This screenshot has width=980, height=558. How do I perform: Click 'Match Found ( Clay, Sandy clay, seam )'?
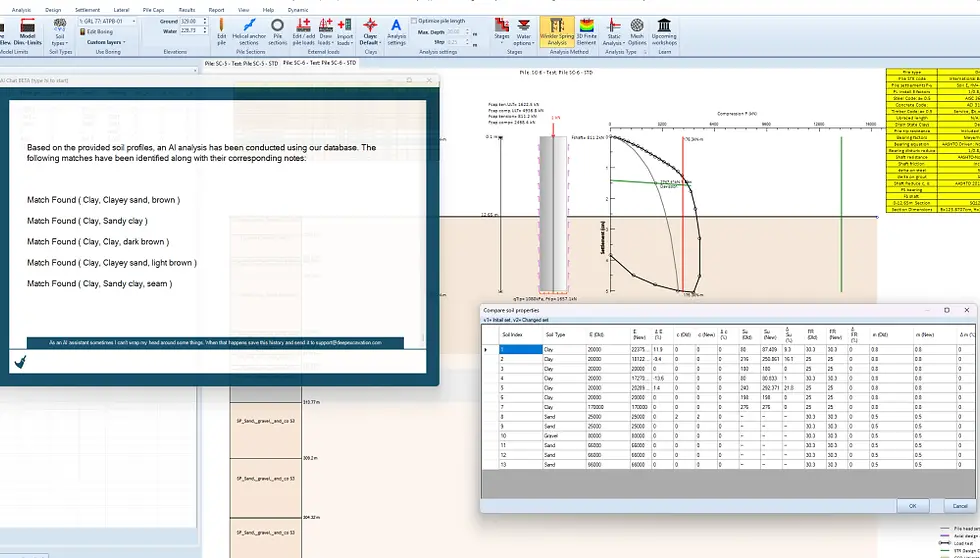tap(99, 283)
